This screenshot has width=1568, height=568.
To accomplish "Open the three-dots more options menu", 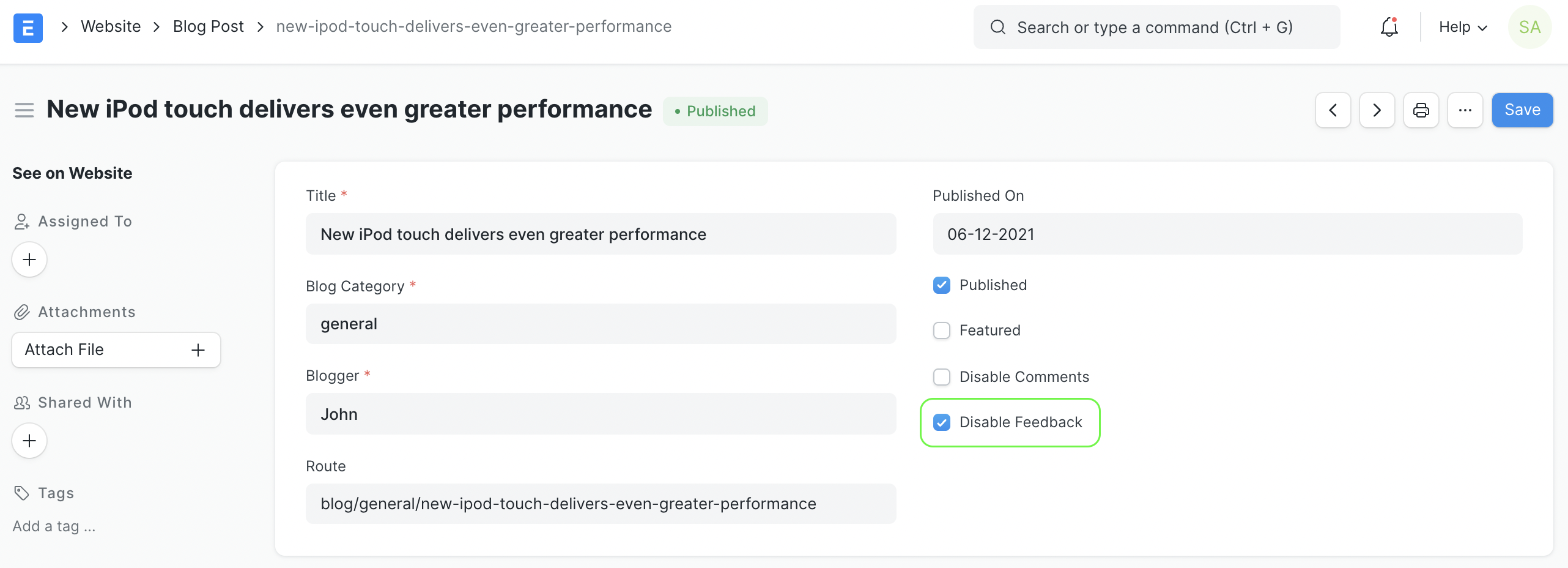I will click(1465, 110).
